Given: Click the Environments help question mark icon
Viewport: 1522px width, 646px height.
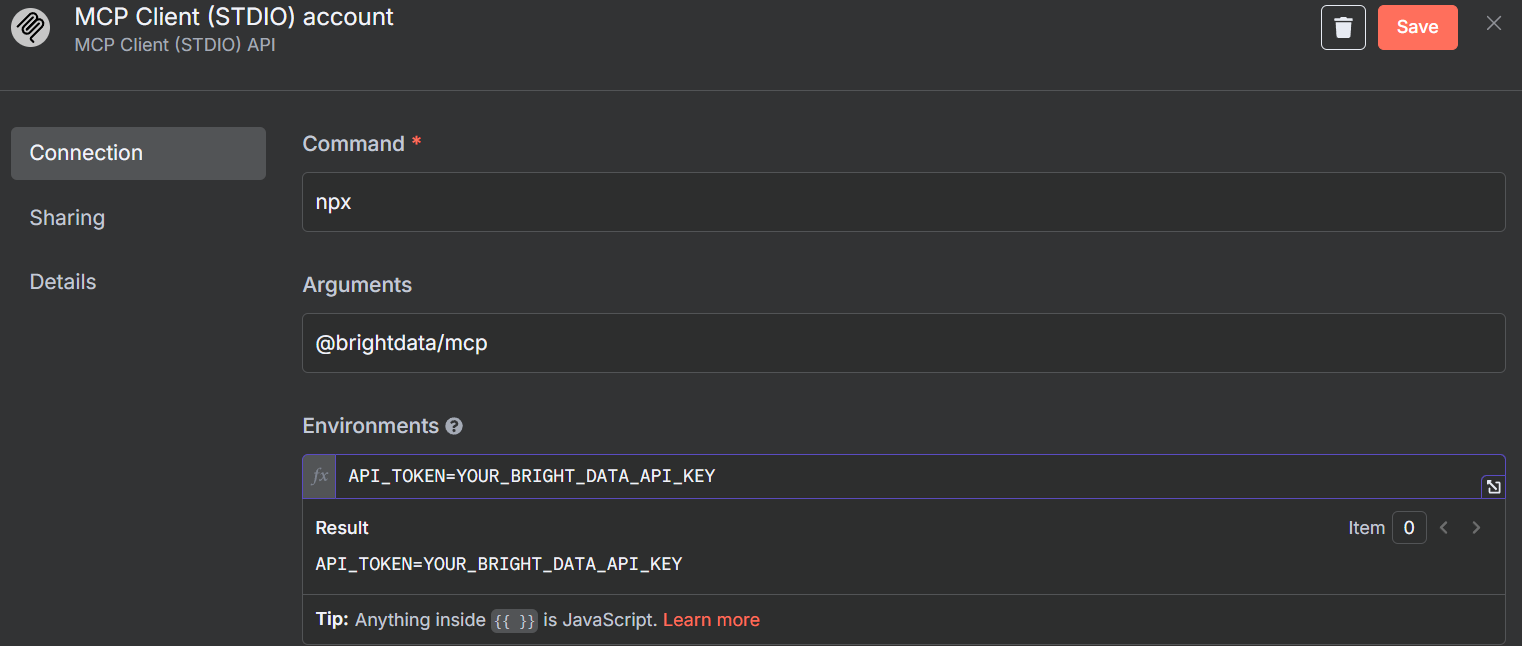Looking at the screenshot, I should coord(454,426).
